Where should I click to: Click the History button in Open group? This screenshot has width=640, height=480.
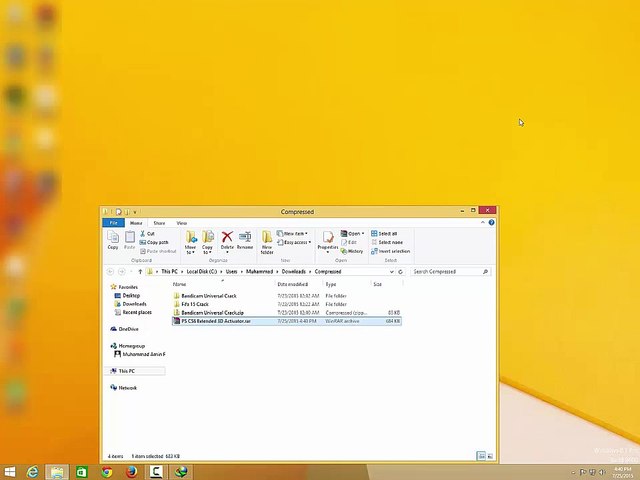[x=352, y=251]
